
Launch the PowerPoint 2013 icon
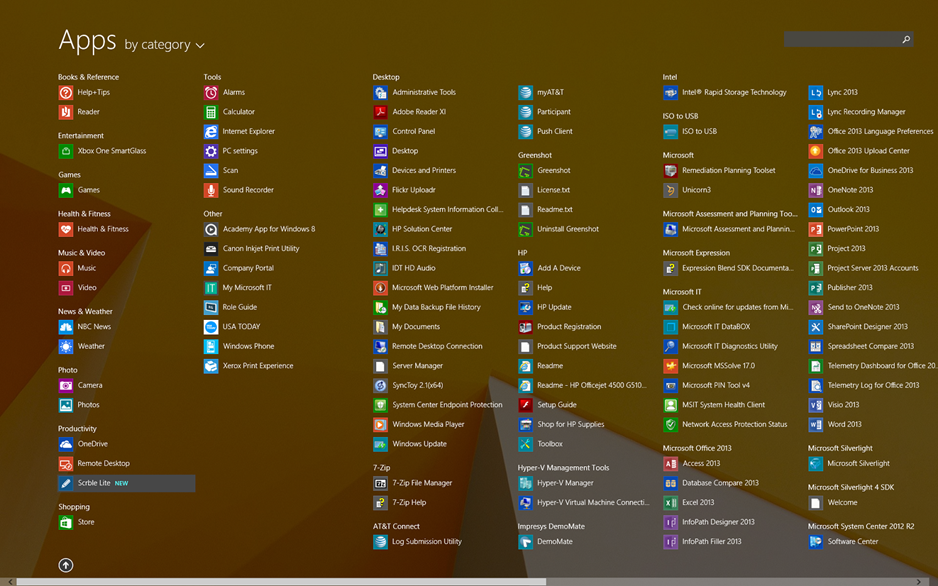click(816, 229)
